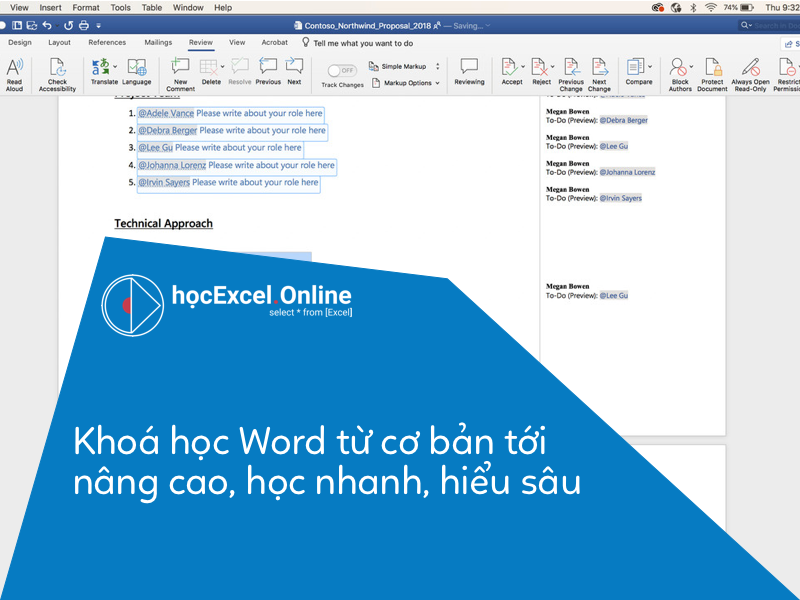Switch to the Layout tab
This screenshot has width=800, height=600.
coord(59,42)
